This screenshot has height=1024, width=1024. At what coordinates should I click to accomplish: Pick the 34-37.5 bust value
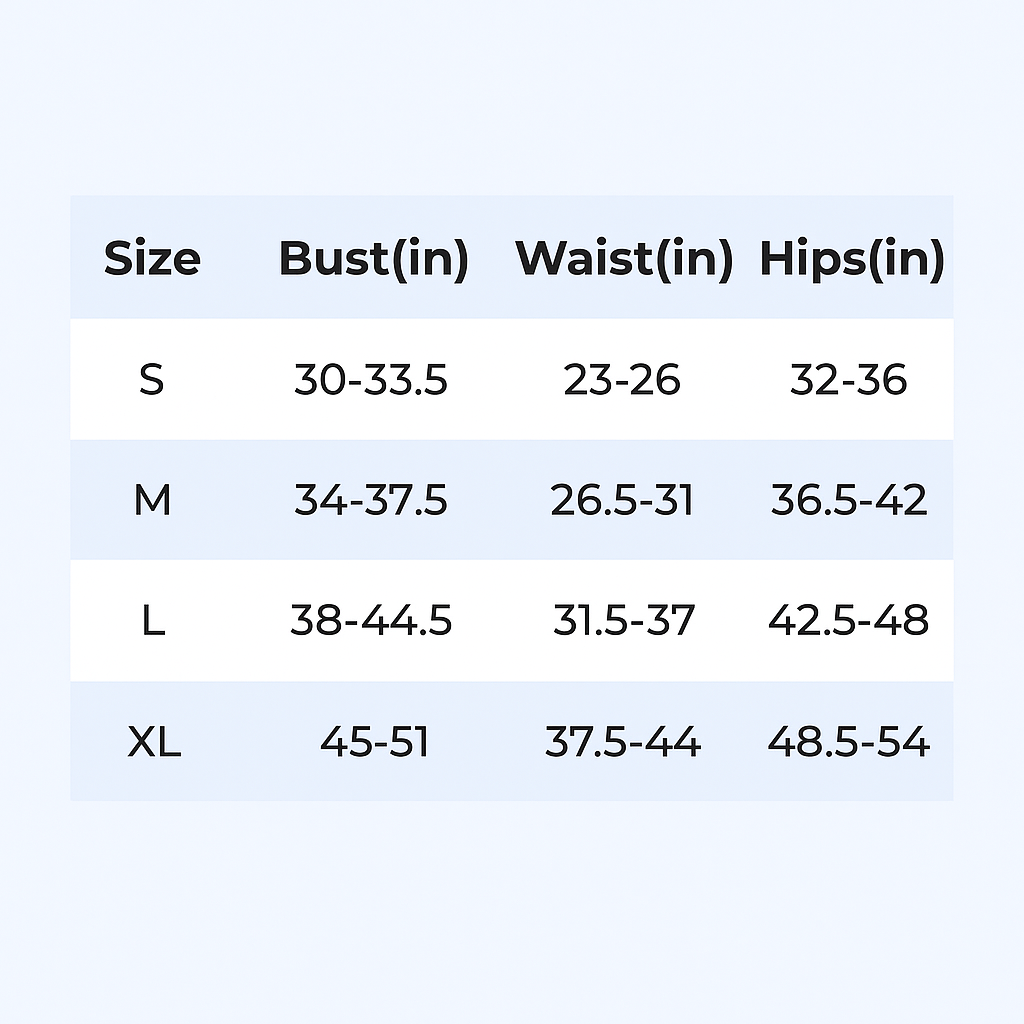pyautogui.click(x=371, y=500)
